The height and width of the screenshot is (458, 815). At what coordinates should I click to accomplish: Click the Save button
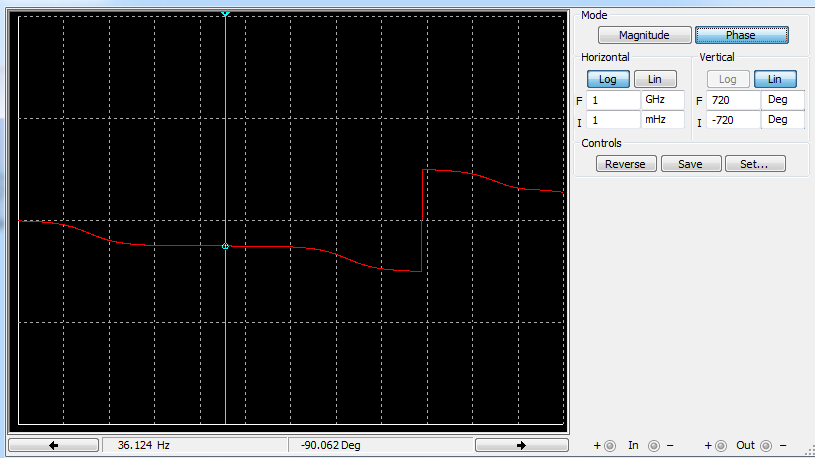[x=691, y=164]
